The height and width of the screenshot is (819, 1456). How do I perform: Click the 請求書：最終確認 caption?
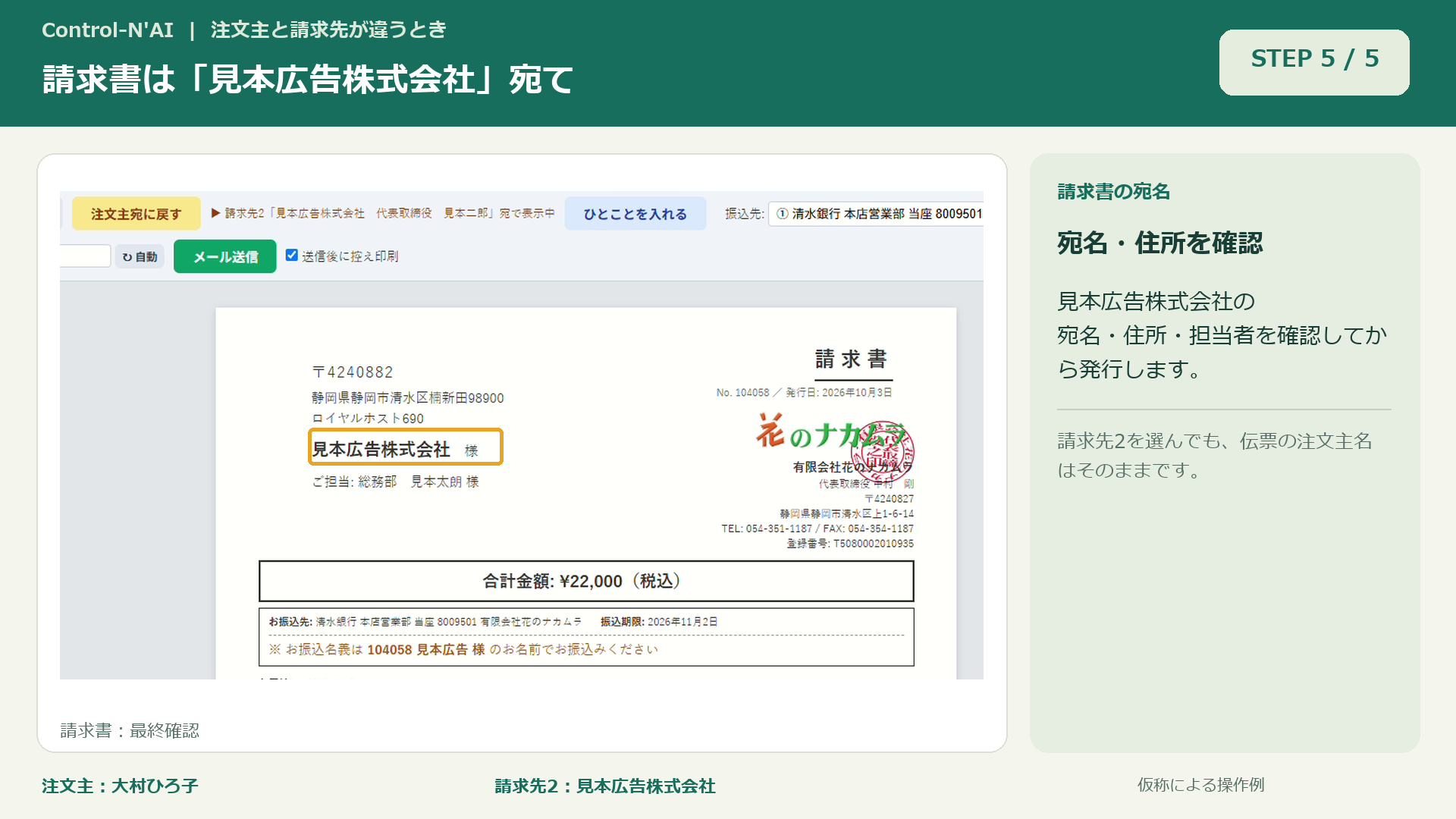click(130, 730)
